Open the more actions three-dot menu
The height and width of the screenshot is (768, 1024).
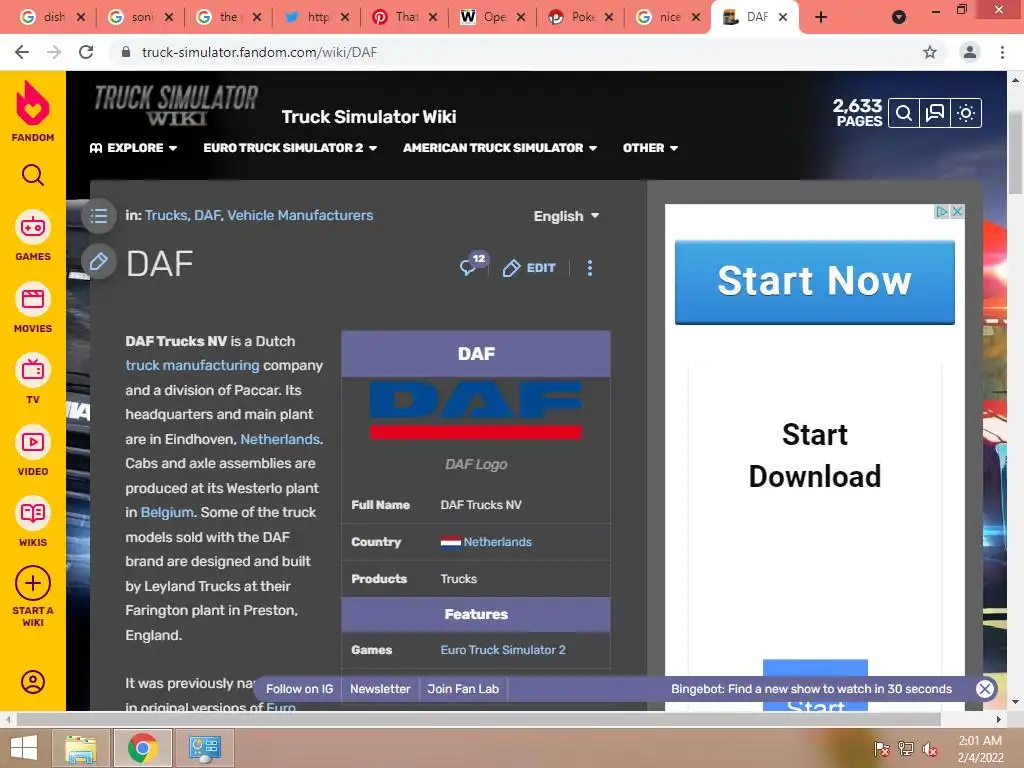coord(590,268)
